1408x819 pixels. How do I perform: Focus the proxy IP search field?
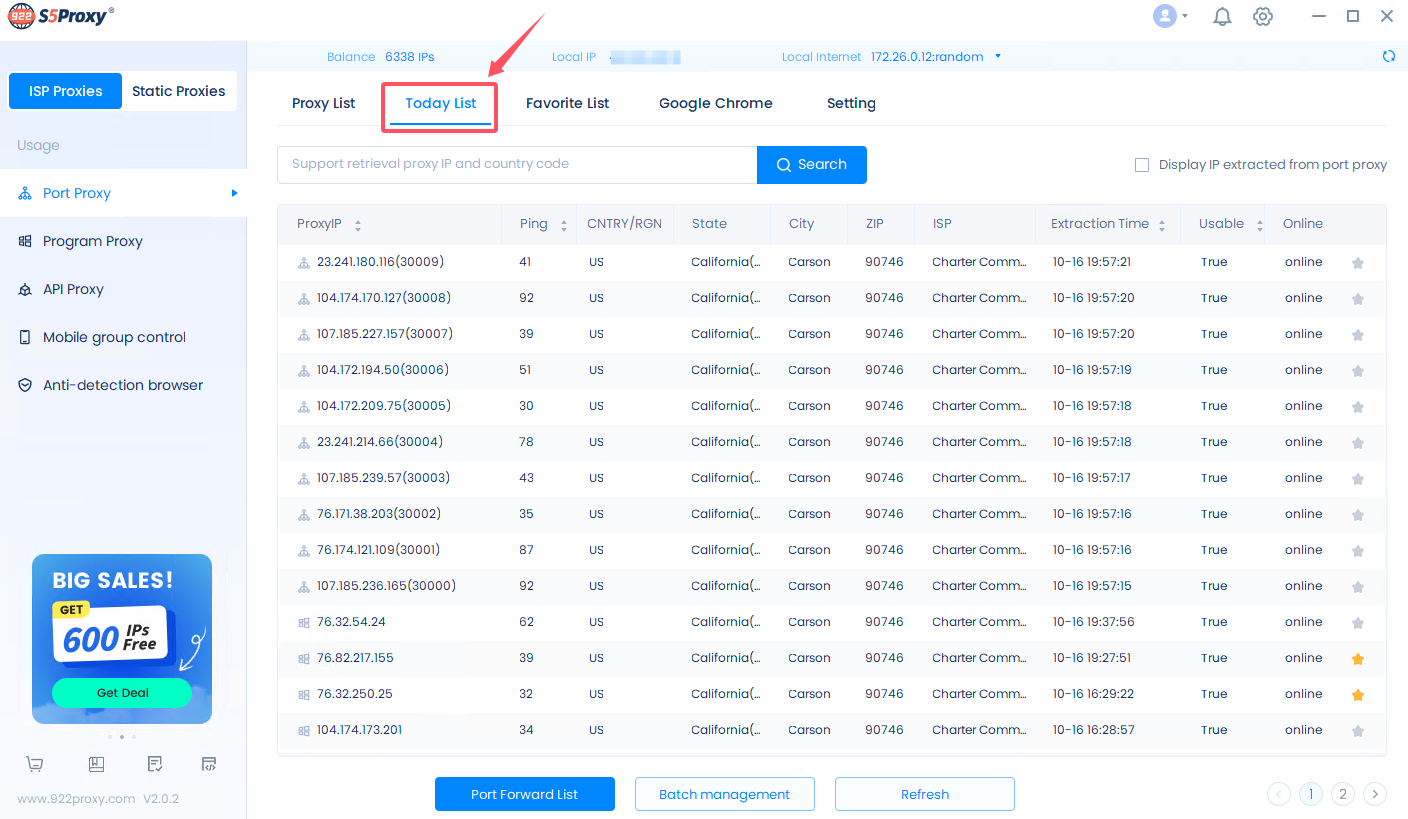[517, 165]
